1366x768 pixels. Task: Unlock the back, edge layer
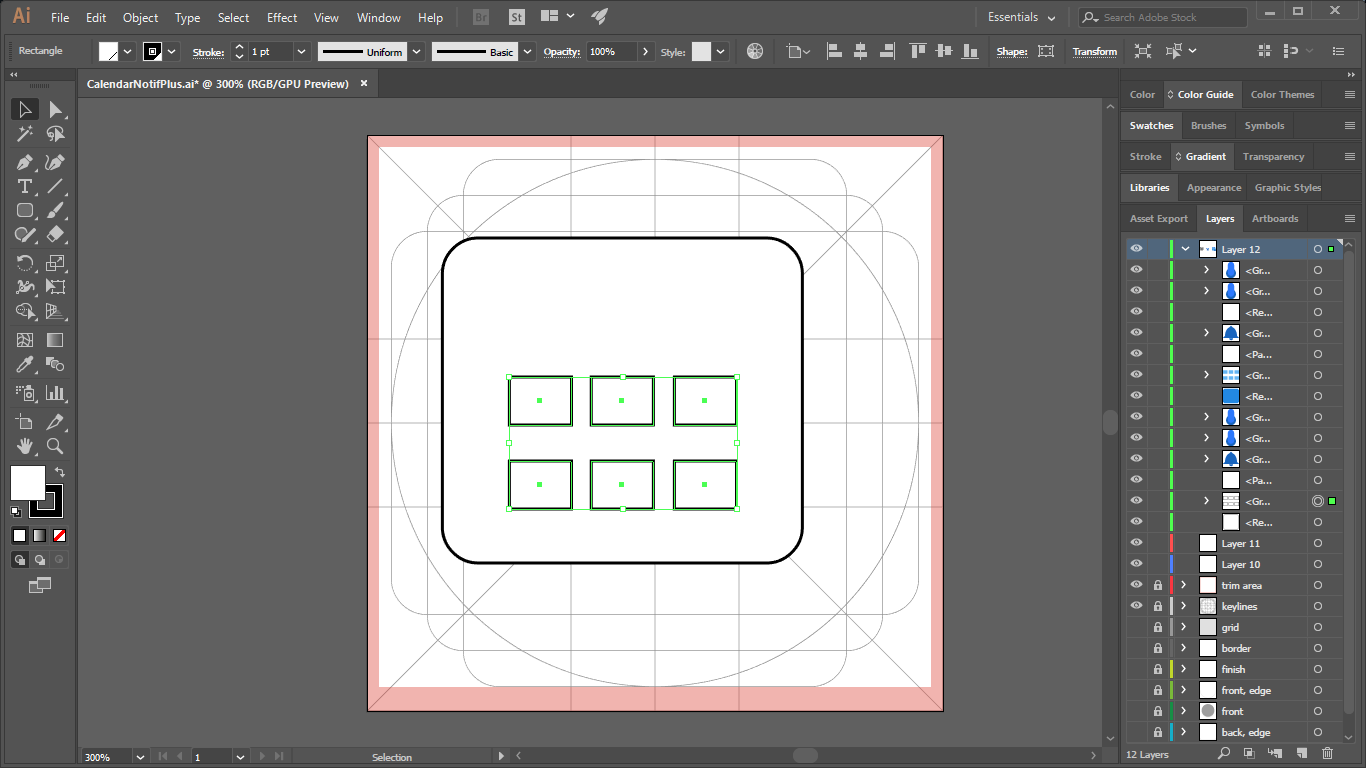click(x=1158, y=732)
